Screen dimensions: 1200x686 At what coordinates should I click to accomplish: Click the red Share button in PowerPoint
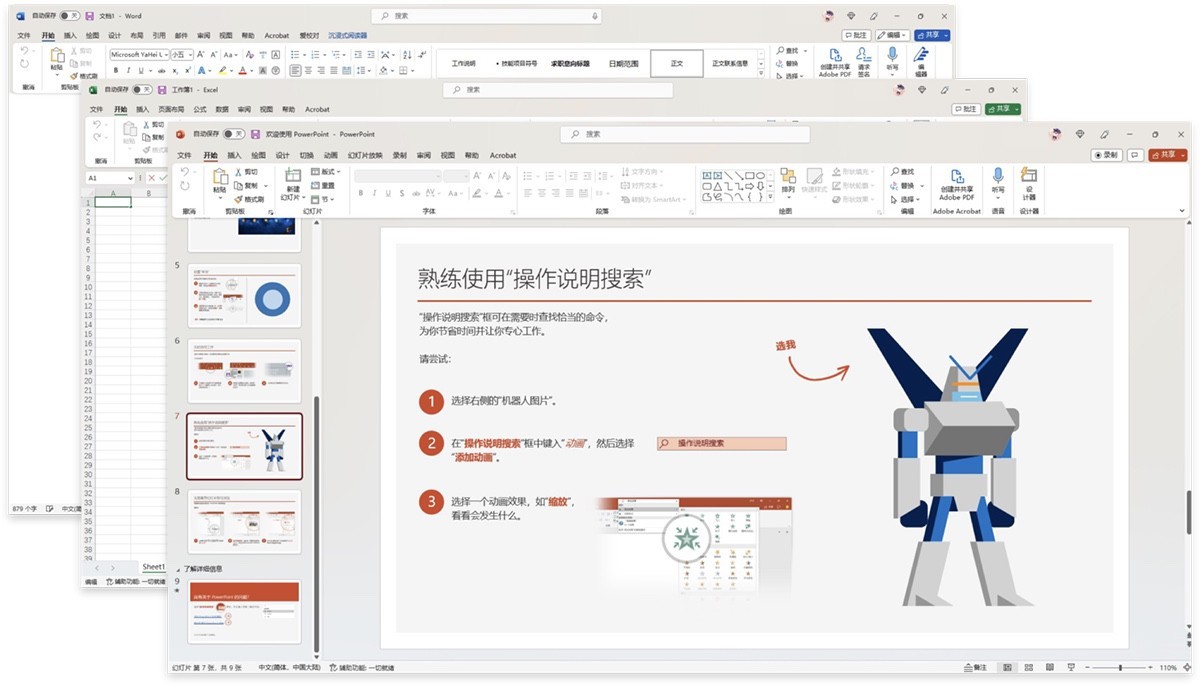1165,155
